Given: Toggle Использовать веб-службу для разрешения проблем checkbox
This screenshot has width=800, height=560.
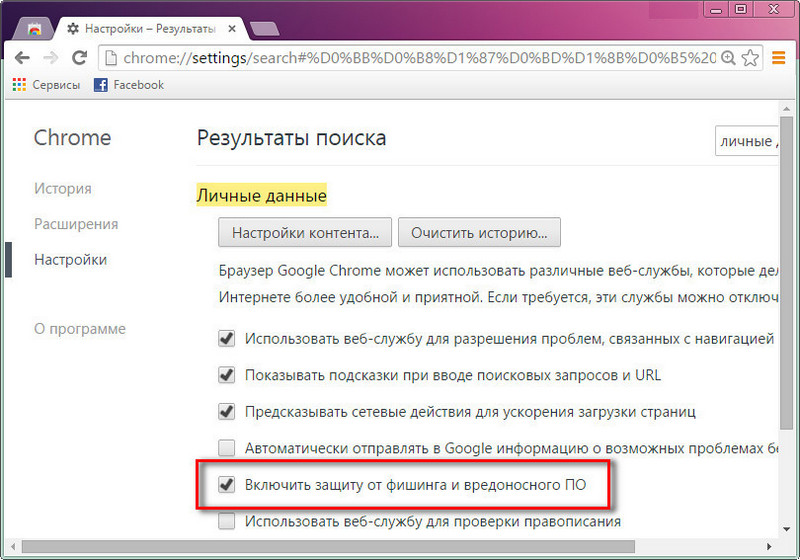Looking at the screenshot, I should tap(227, 339).
